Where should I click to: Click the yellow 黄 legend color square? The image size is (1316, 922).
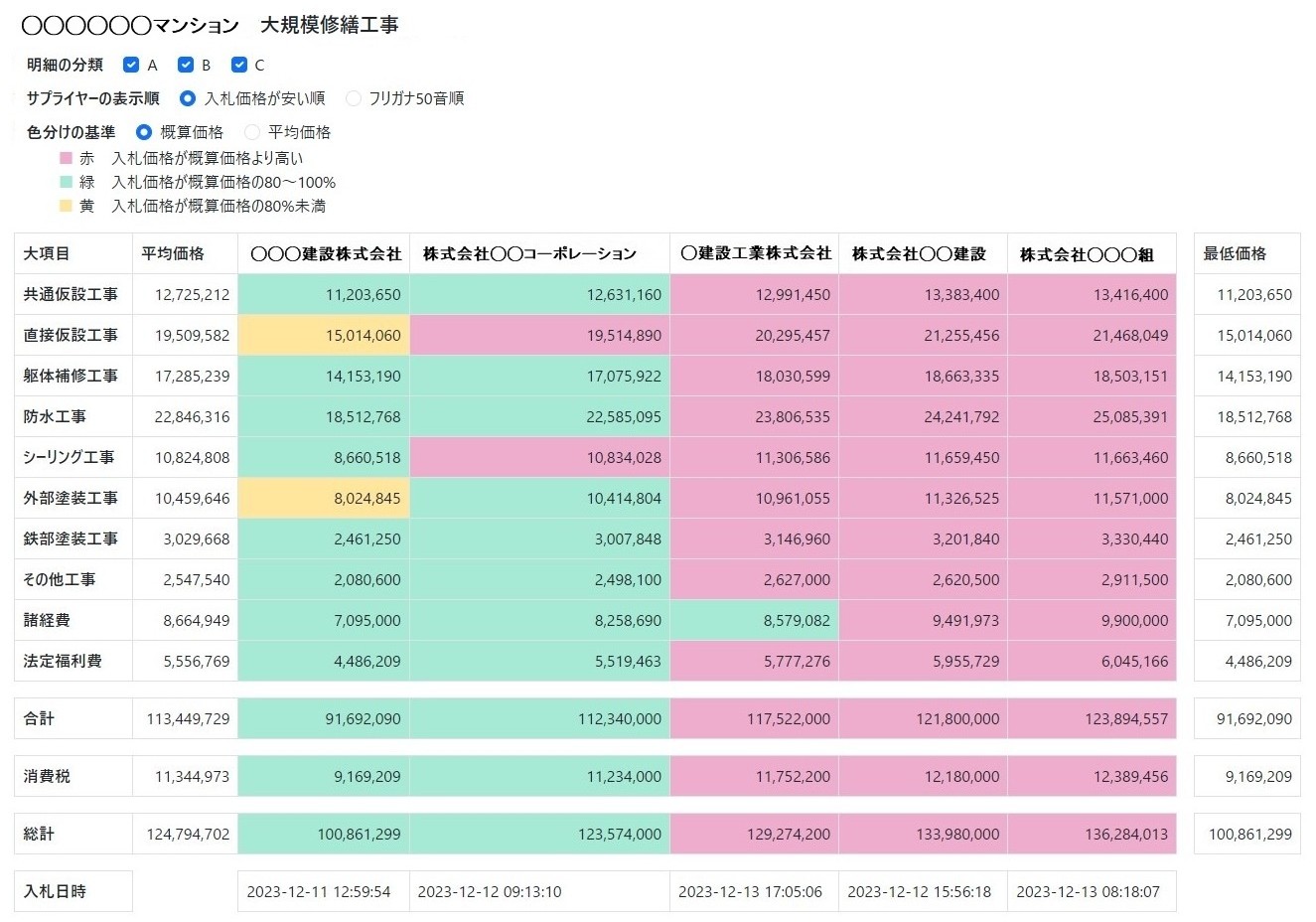point(66,206)
